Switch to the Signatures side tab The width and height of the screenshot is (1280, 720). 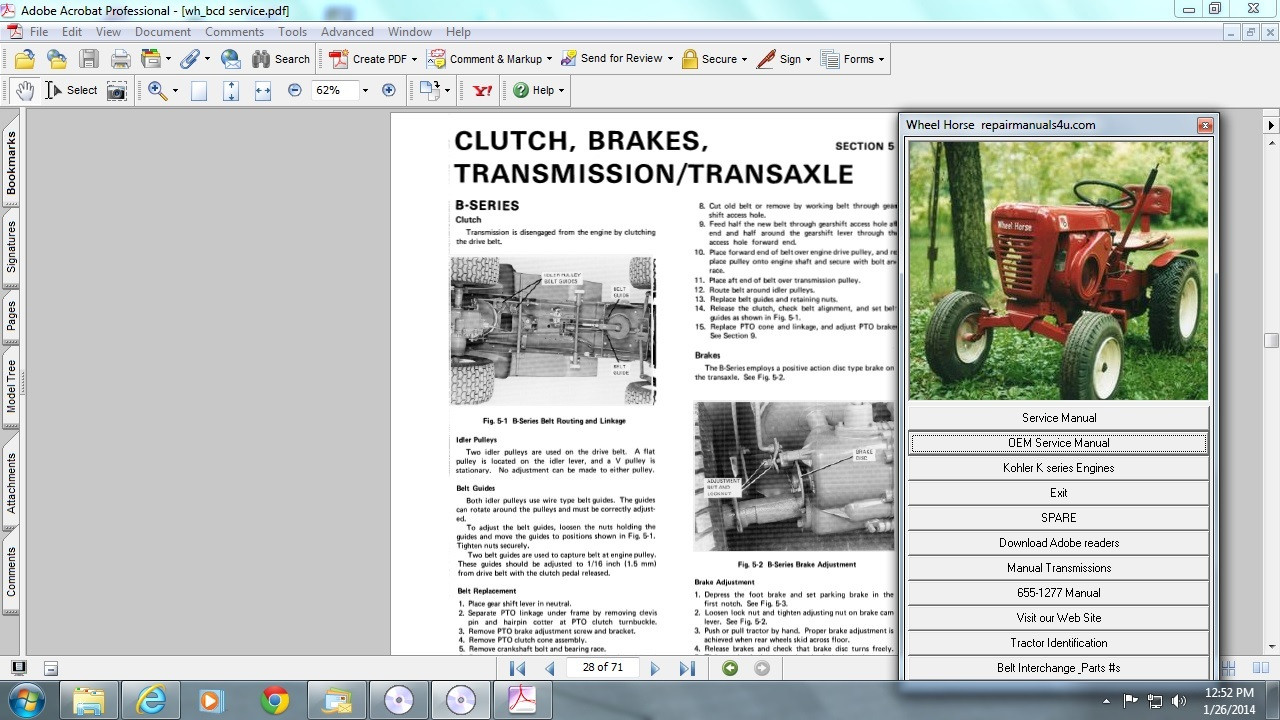click(x=11, y=247)
